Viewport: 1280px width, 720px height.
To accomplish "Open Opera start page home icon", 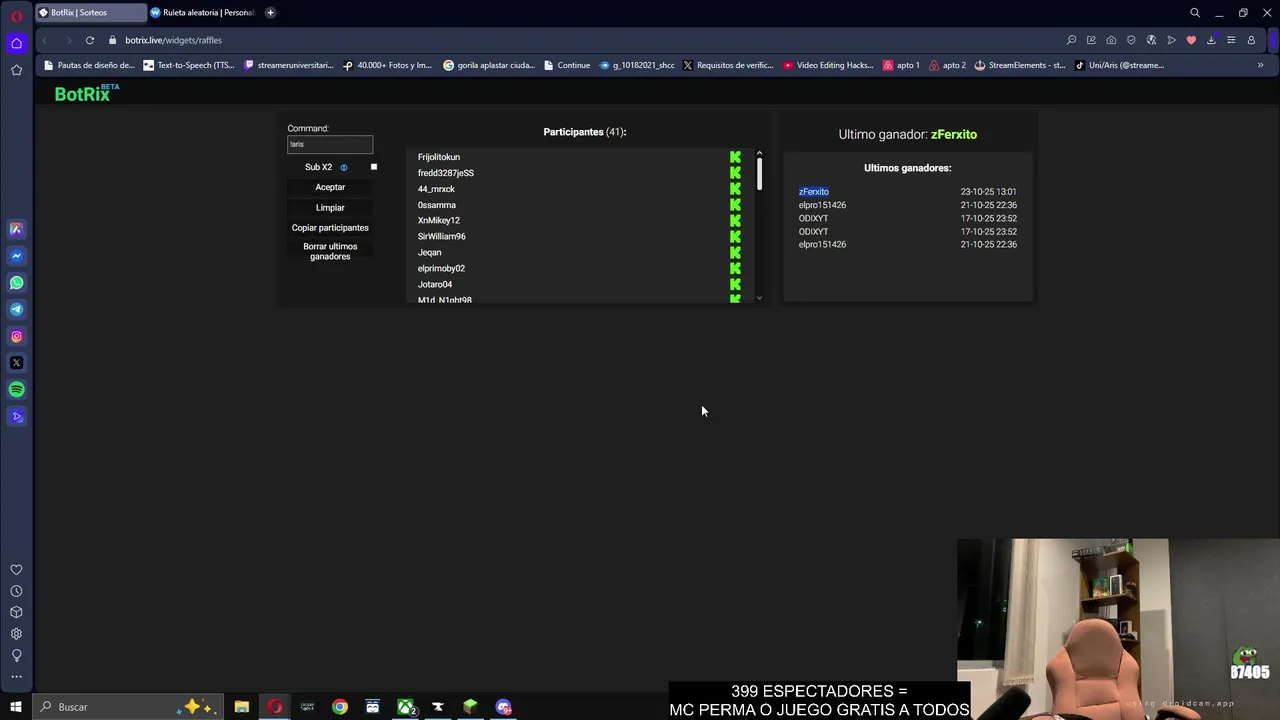I will coord(16,43).
